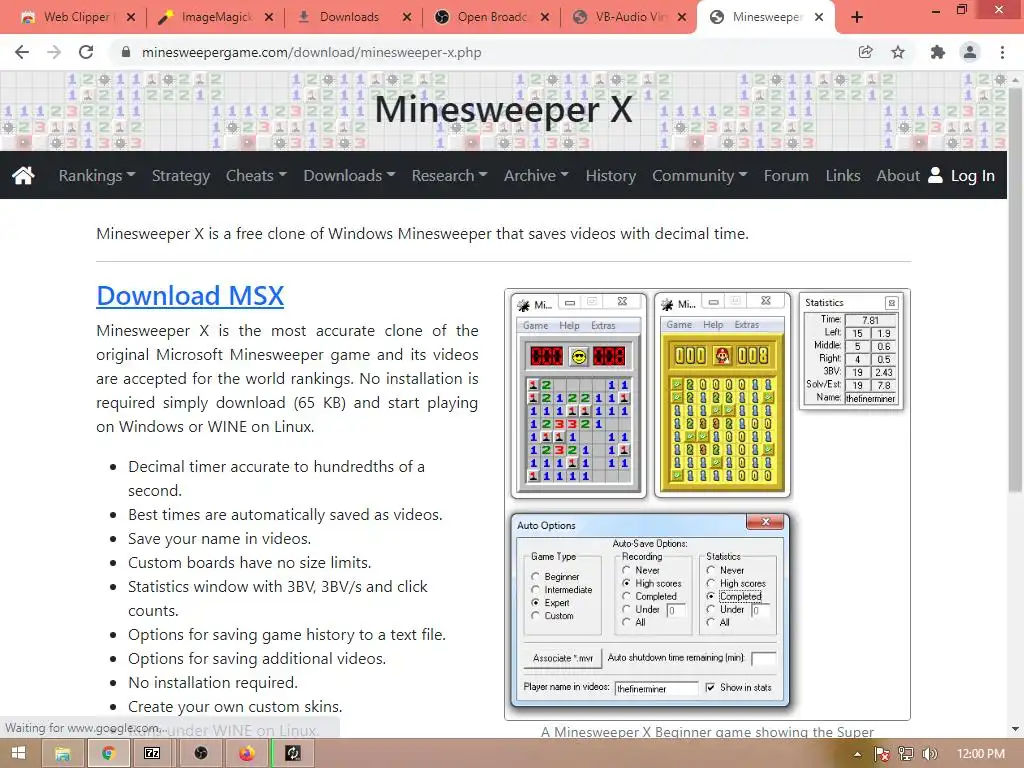This screenshot has height=768, width=1024.
Task: Open Firefox from the taskbar
Action: tap(247, 754)
